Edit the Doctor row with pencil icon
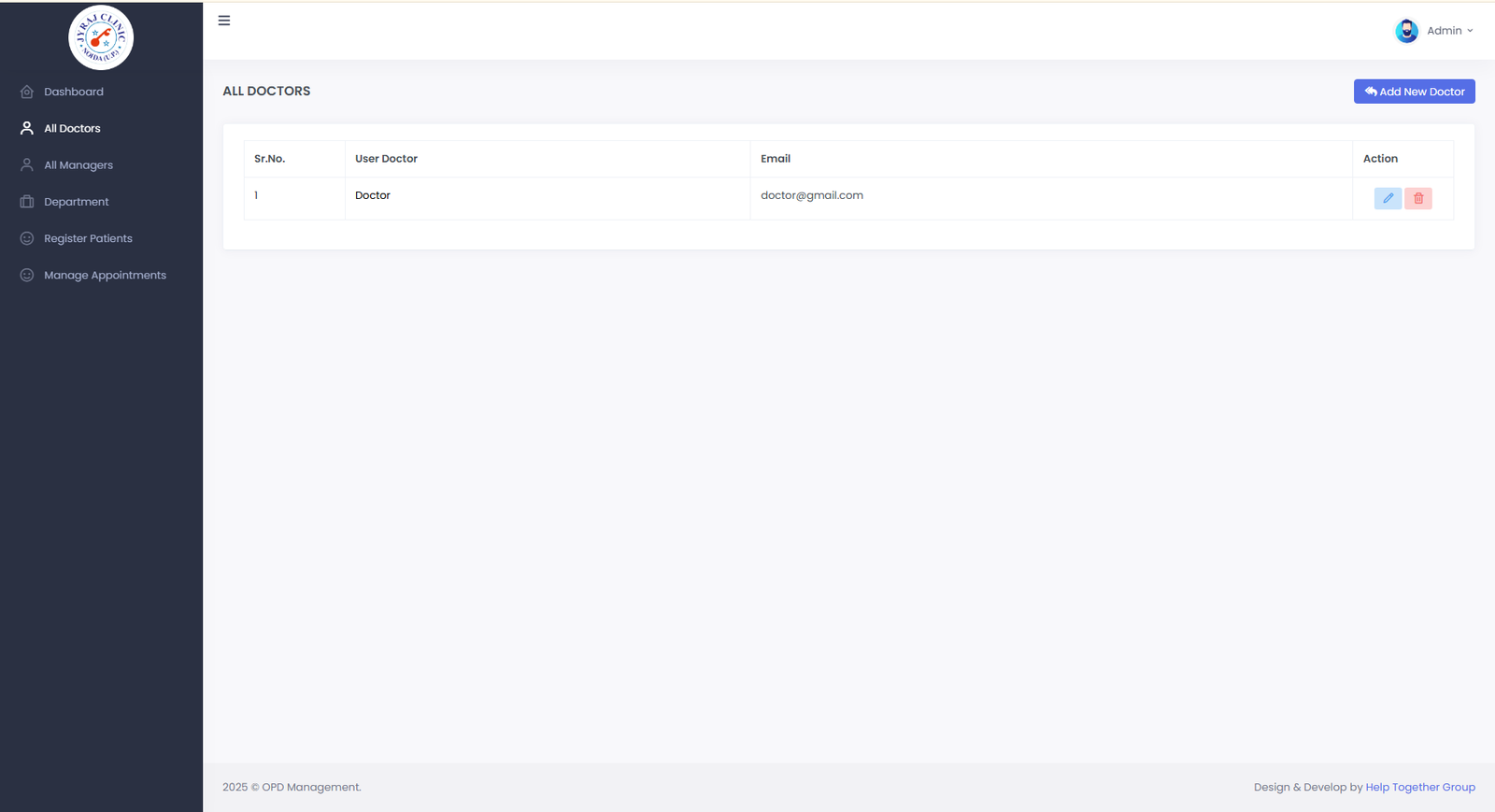Image resolution: width=1495 pixels, height=812 pixels. (1388, 198)
